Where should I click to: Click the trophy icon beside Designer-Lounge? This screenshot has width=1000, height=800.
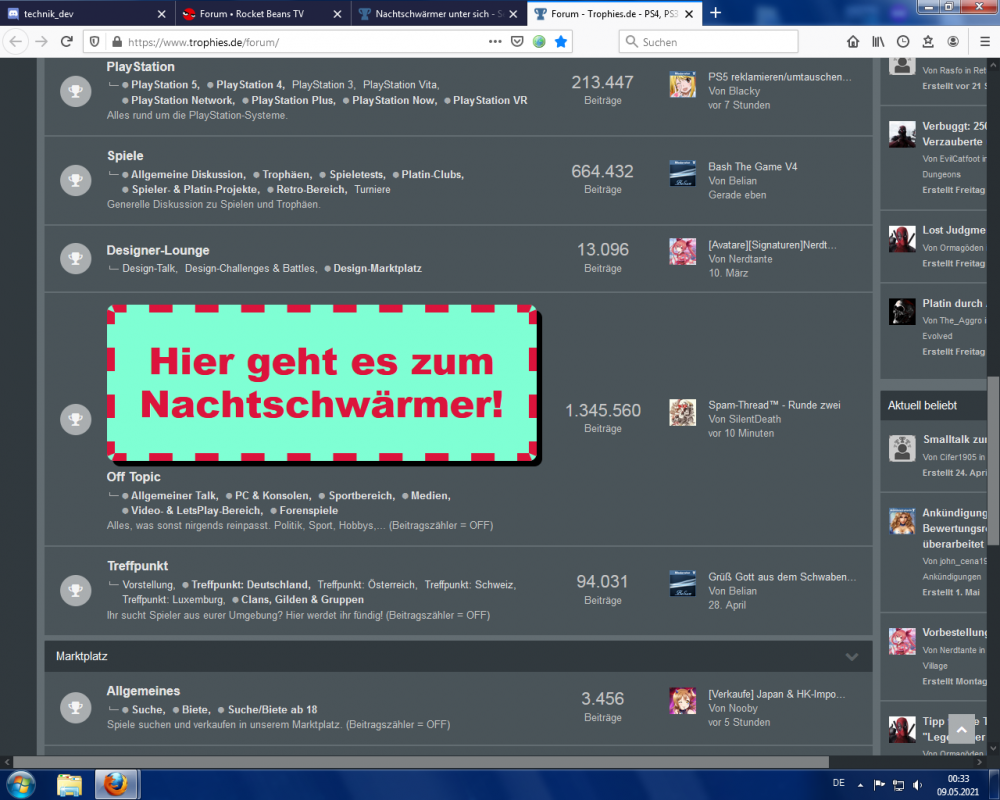click(75, 258)
